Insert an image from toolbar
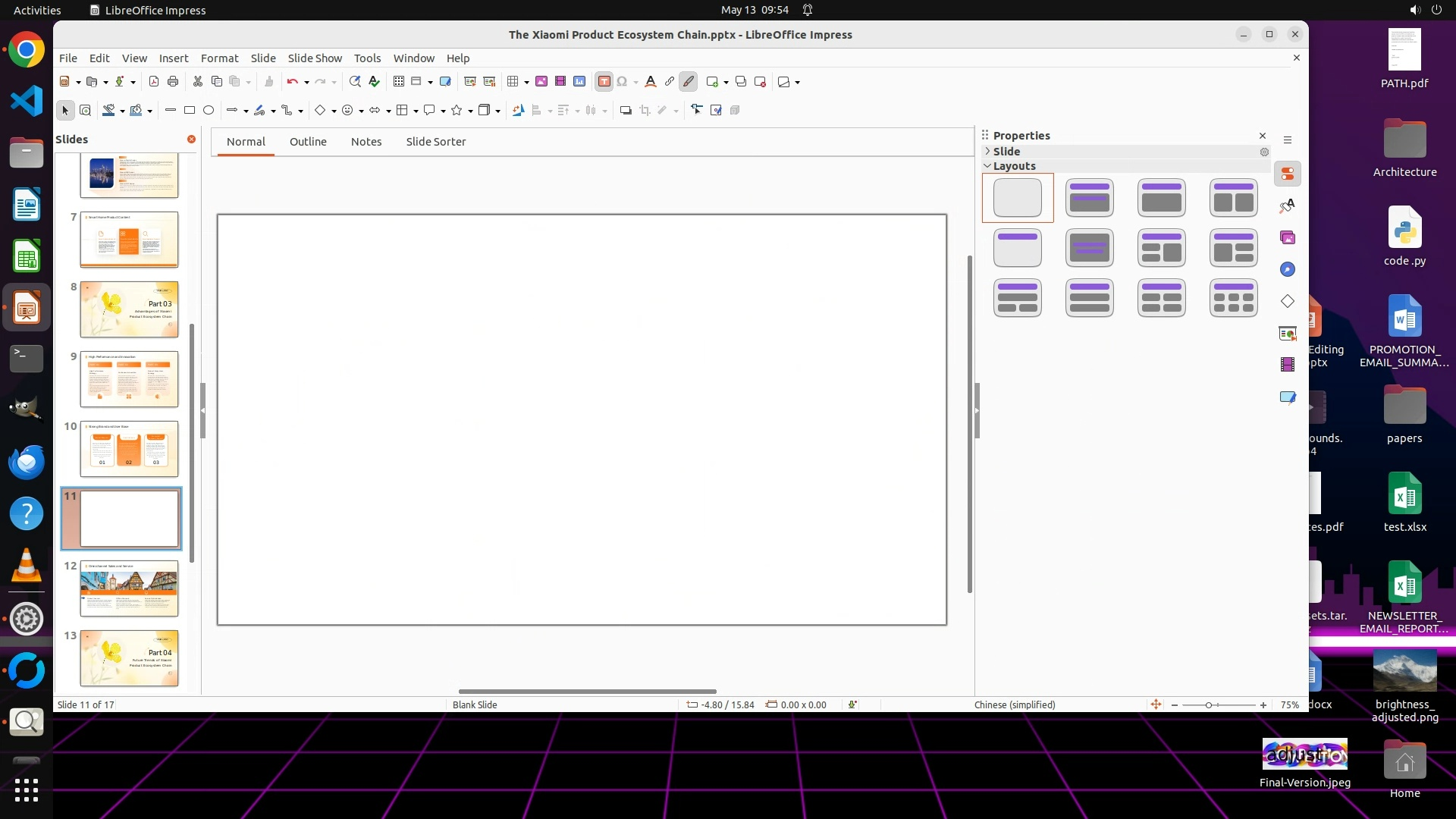Screen dimensions: 1456x819 (541, 82)
